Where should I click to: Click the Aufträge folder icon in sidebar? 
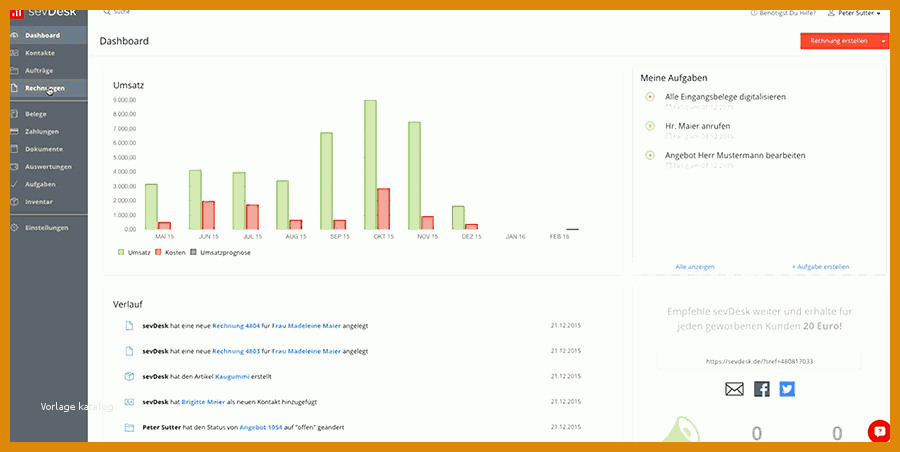(x=15, y=71)
